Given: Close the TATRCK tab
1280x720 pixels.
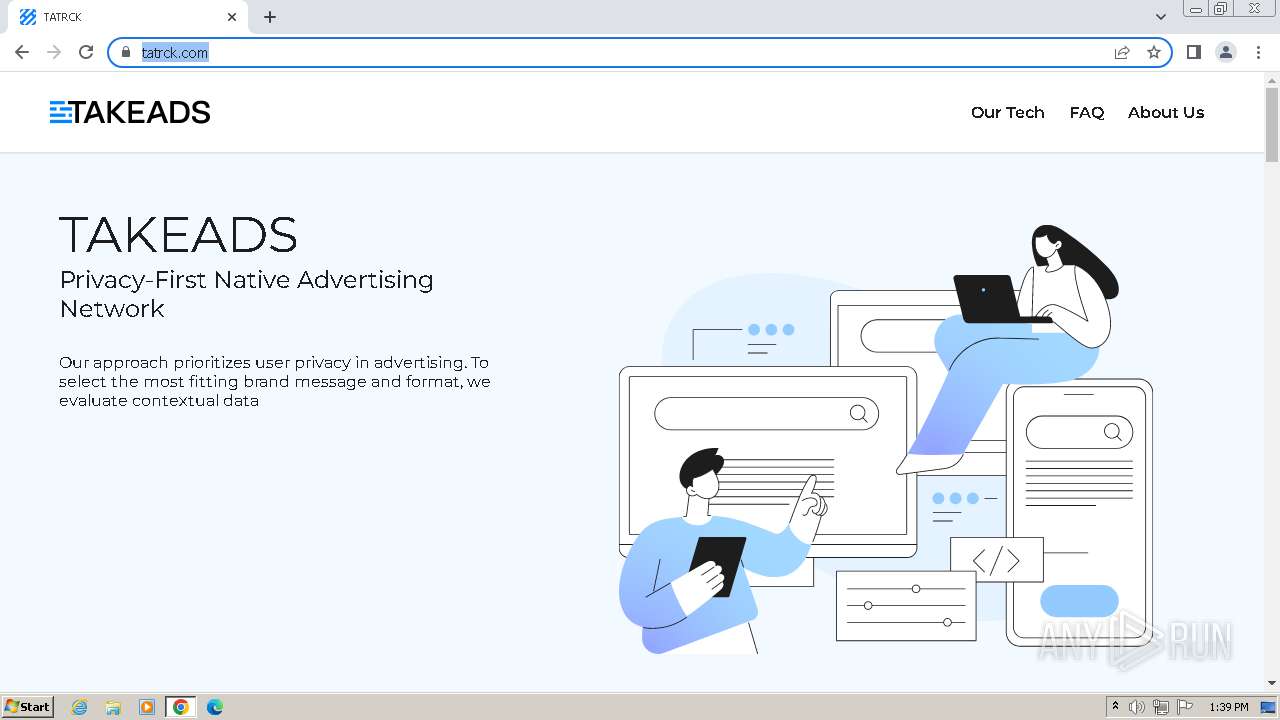Looking at the screenshot, I should [x=232, y=17].
